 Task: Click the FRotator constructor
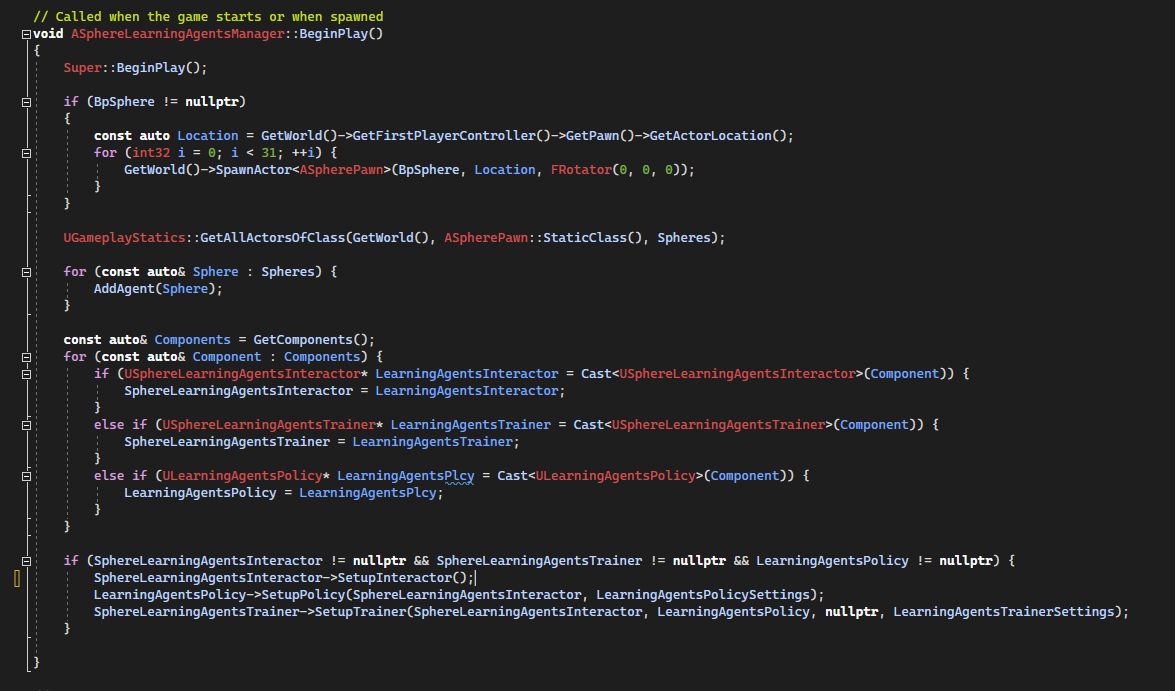tap(582, 169)
